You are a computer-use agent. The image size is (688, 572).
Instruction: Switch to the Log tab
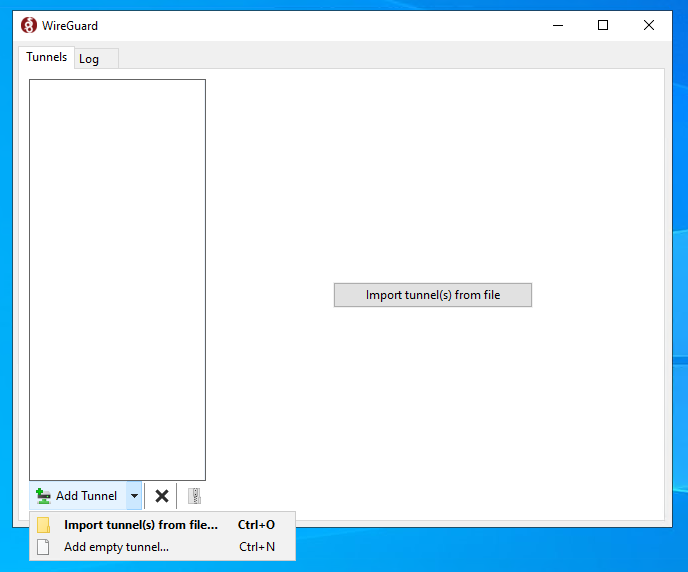click(96, 59)
